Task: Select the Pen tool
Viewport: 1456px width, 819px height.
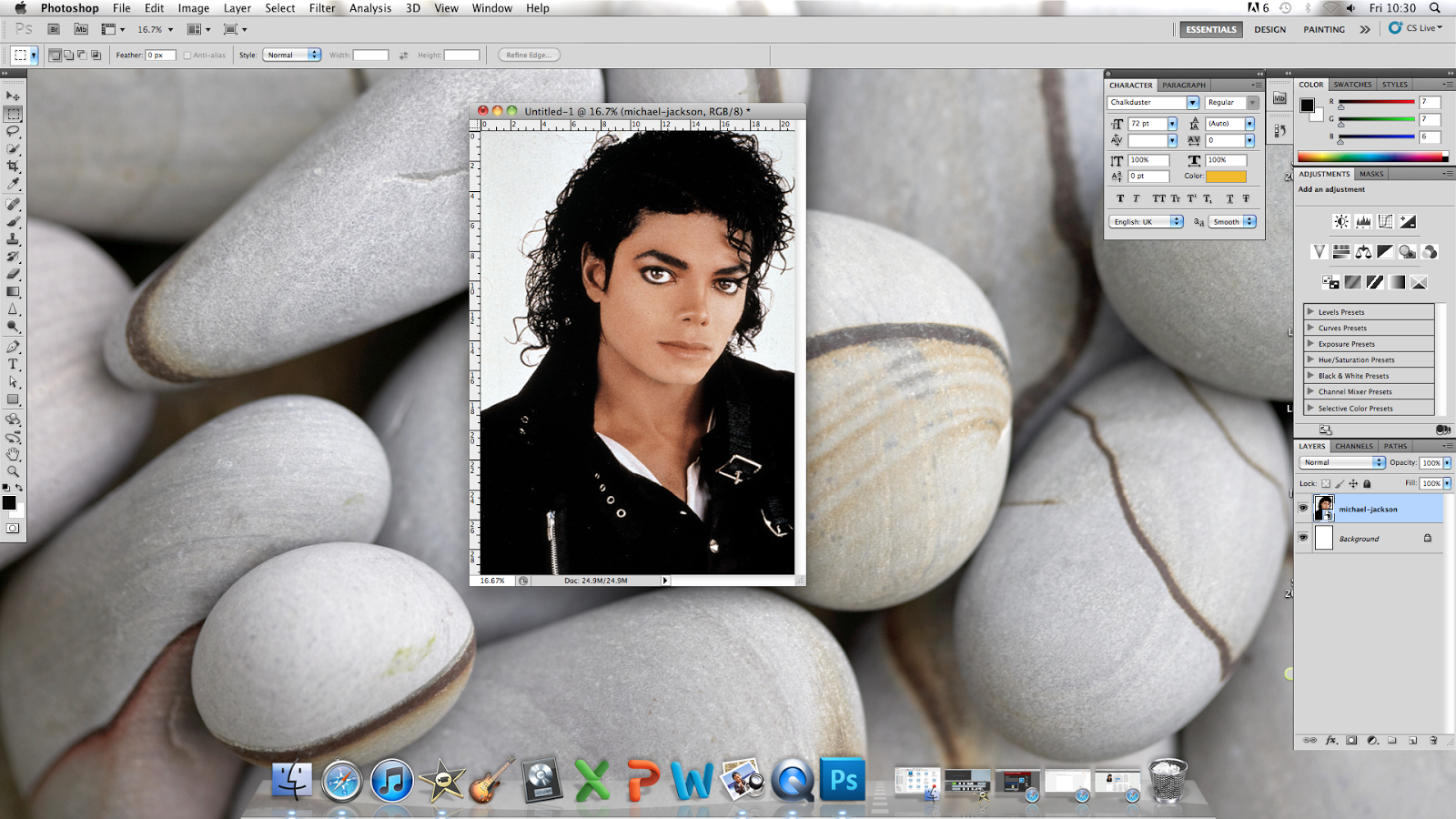Action: coord(13,347)
